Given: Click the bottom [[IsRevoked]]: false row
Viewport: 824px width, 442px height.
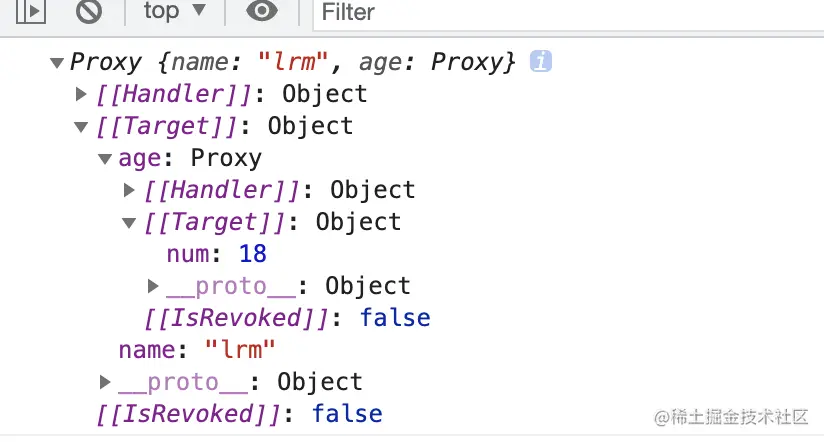Looking at the screenshot, I should 239,414.
